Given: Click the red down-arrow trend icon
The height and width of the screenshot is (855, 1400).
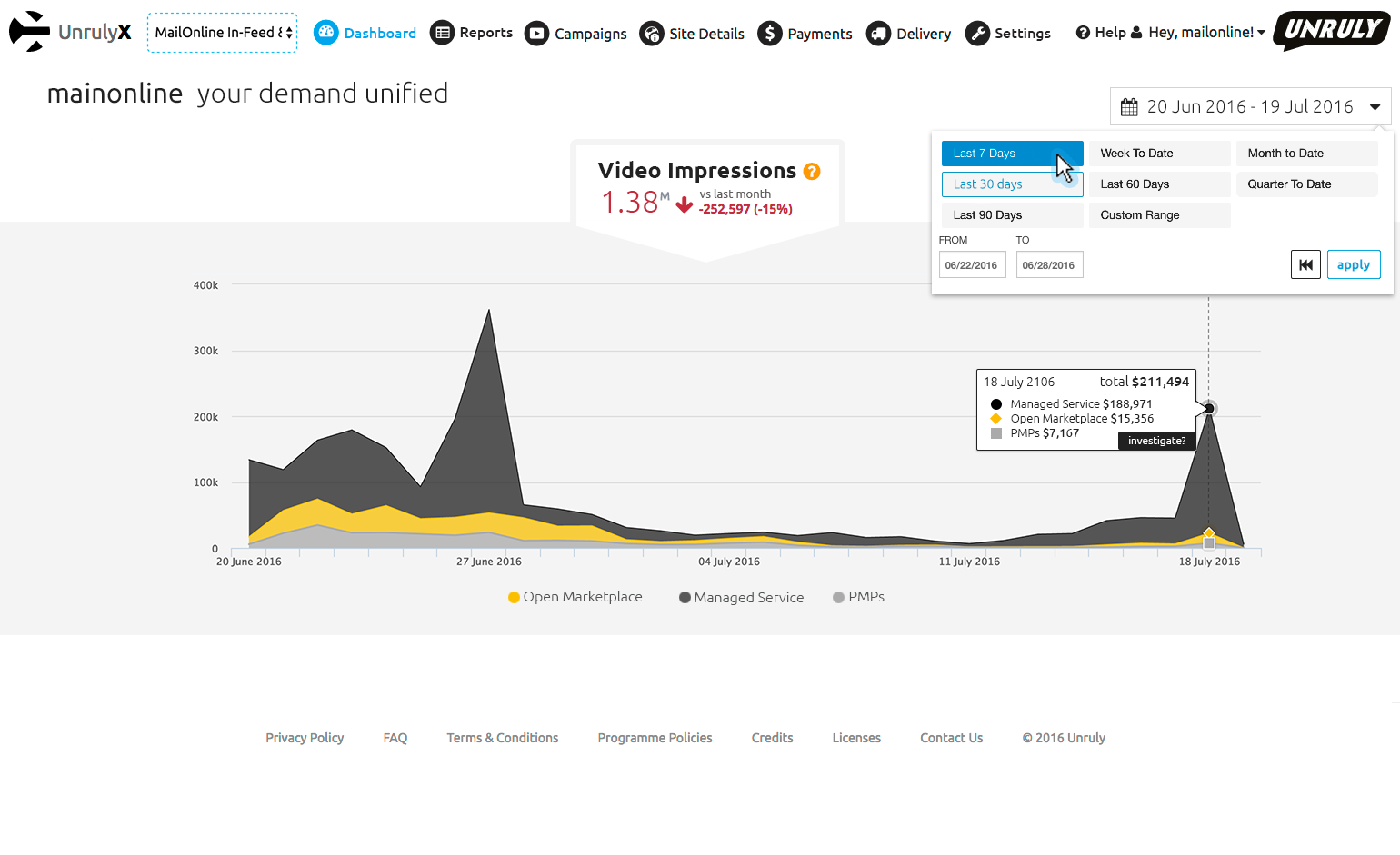Looking at the screenshot, I should pyautogui.click(x=685, y=204).
